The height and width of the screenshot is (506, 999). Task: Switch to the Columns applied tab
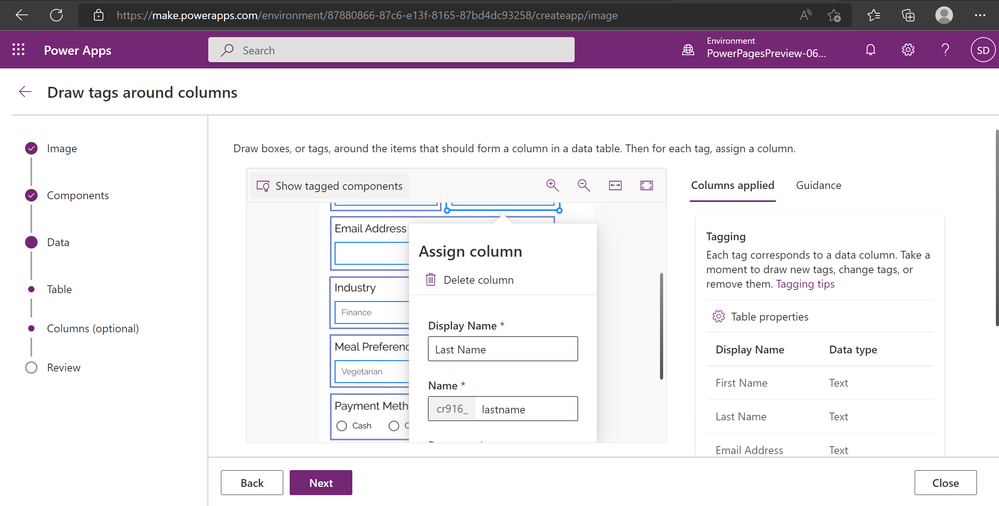coord(733,185)
